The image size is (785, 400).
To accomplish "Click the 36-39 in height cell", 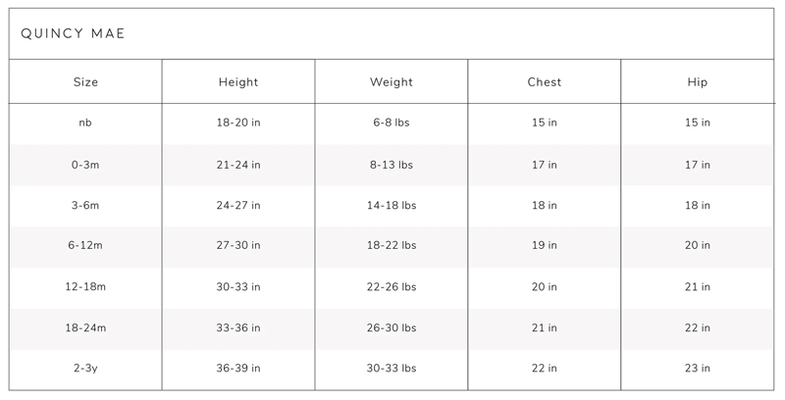I will [x=238, y=369].
